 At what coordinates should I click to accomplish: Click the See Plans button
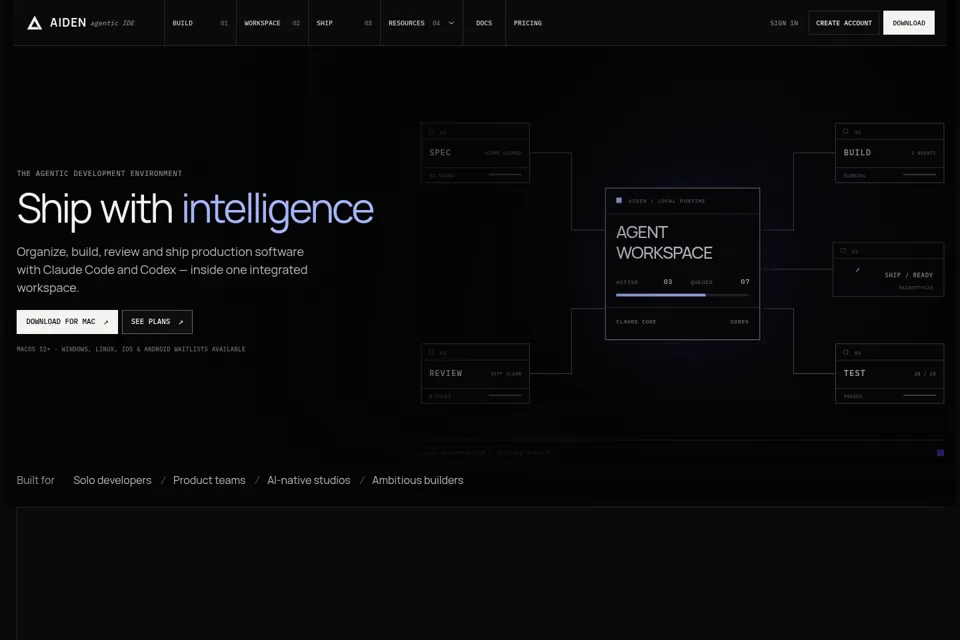tap(157, 322)
